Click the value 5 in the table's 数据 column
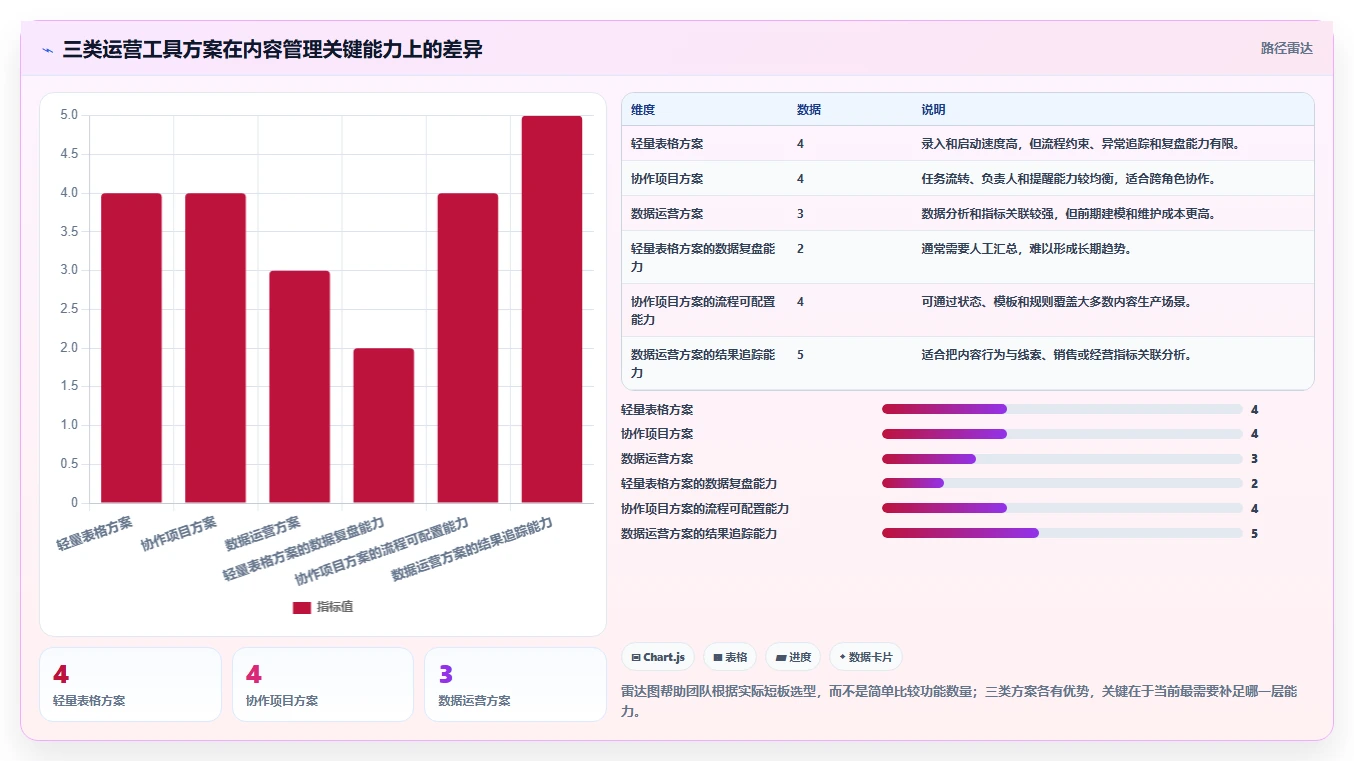The height and width of the screenshot is (761, 1354). [800, 355]
